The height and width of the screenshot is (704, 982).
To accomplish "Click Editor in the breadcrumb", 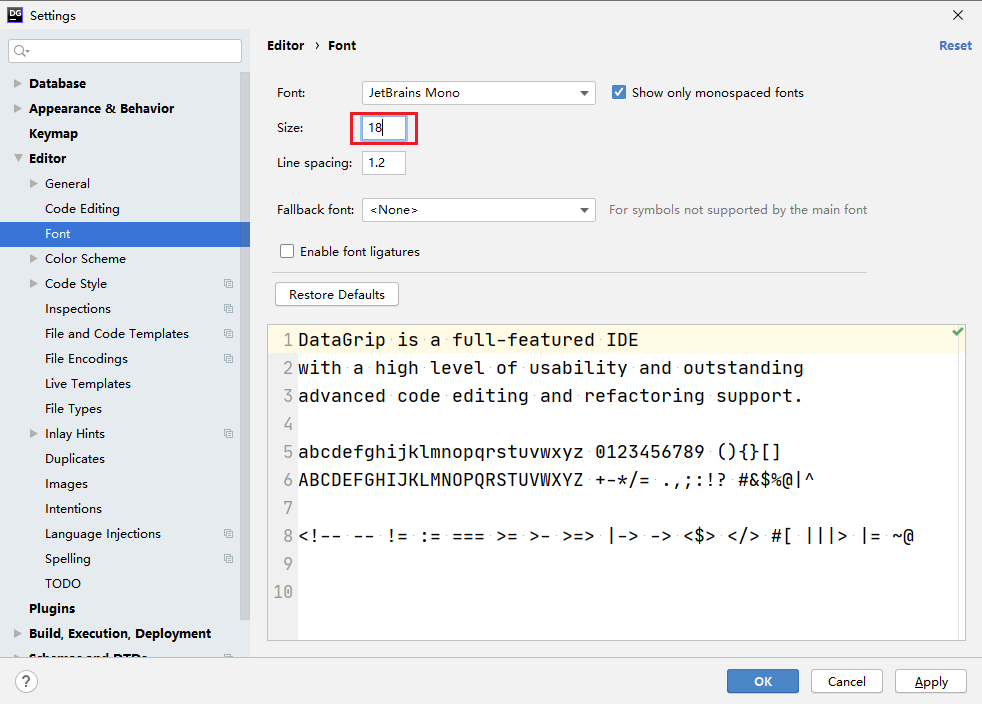I will point(286,46).
